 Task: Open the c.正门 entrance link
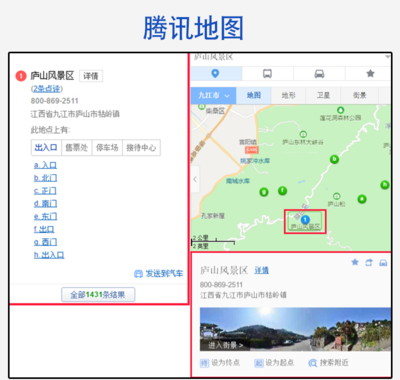coord(45,191)
